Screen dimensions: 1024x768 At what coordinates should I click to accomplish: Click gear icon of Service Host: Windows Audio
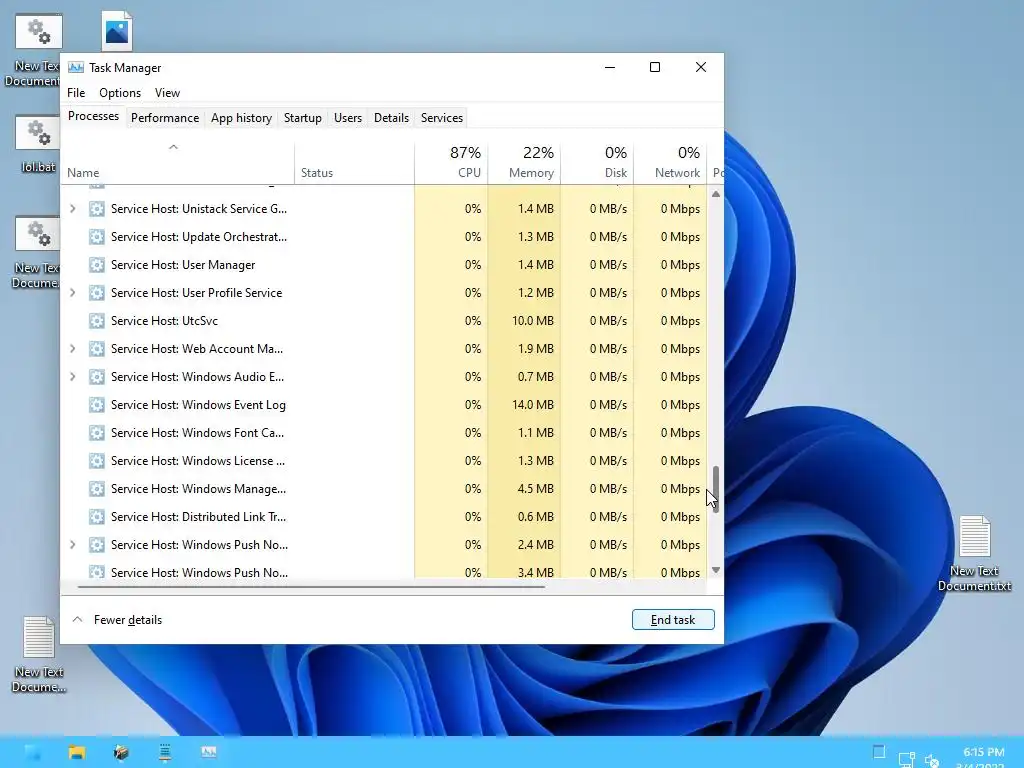97,377
